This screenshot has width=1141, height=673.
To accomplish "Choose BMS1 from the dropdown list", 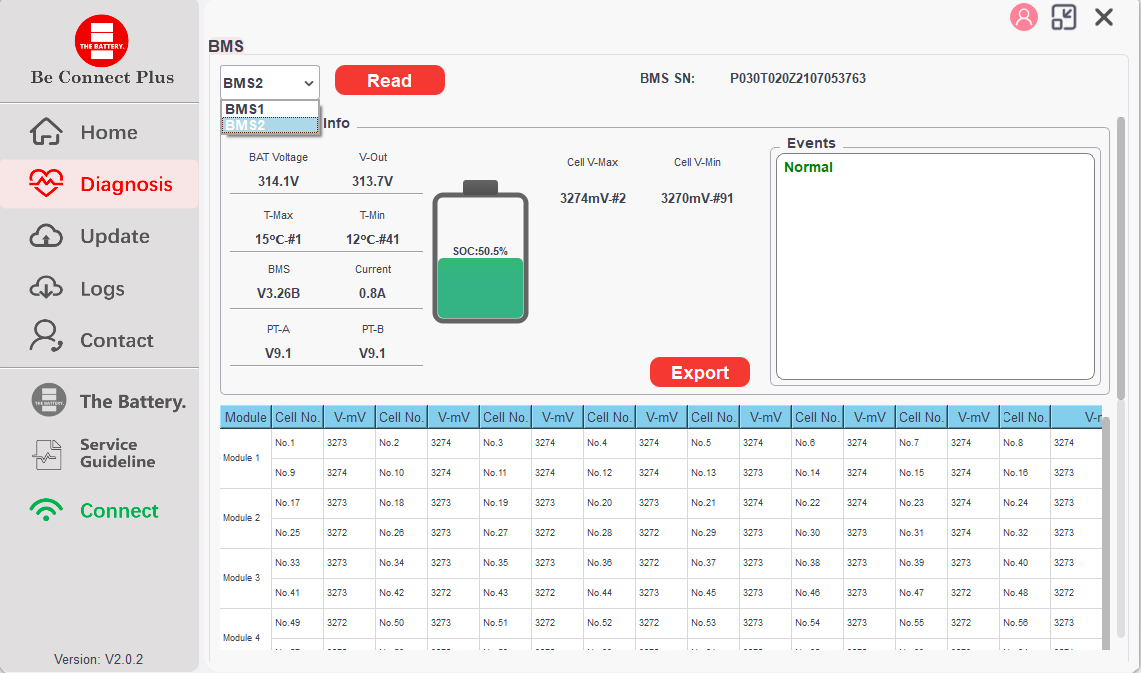I will (x=269, y=109).
